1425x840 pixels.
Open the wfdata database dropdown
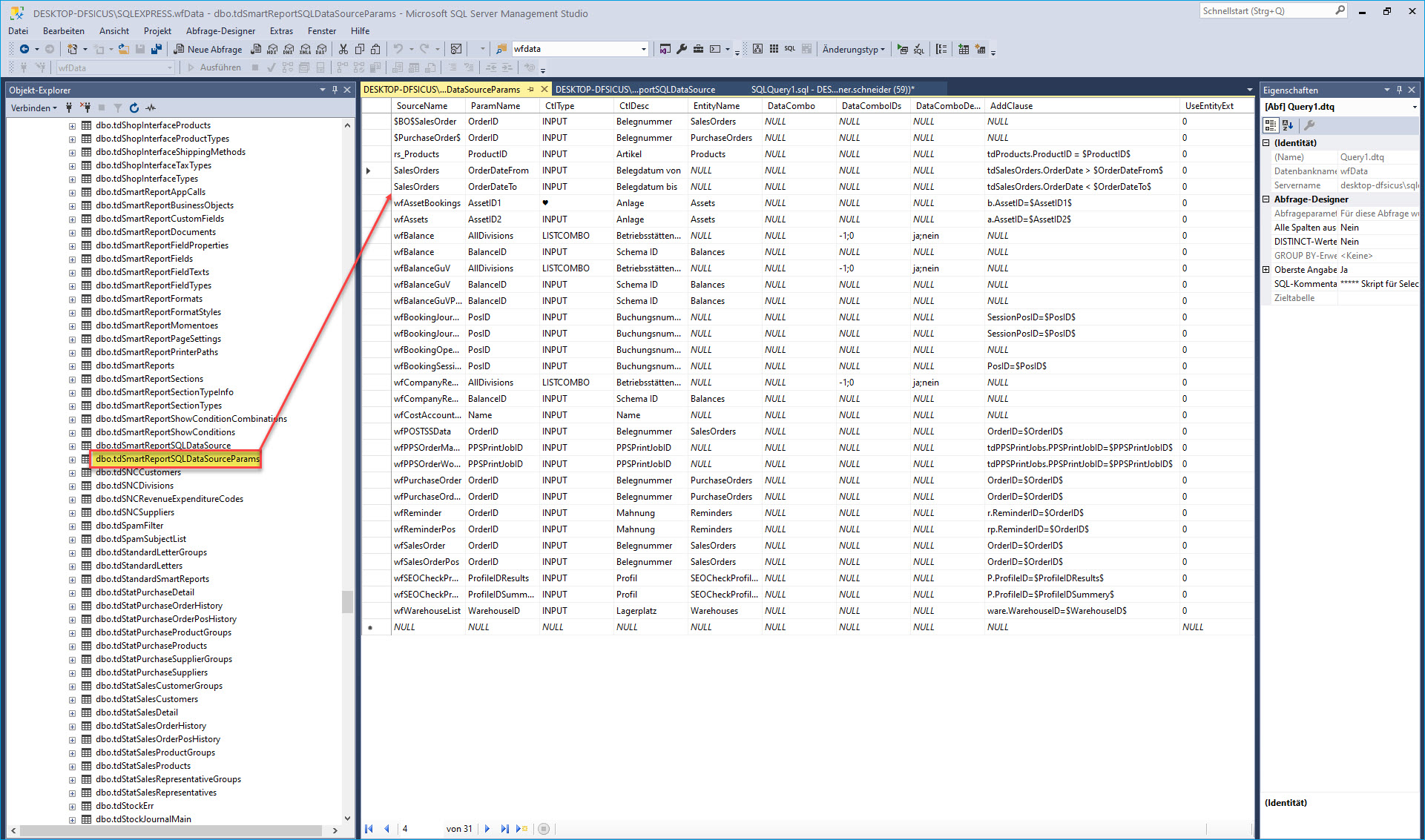[643, 49]
